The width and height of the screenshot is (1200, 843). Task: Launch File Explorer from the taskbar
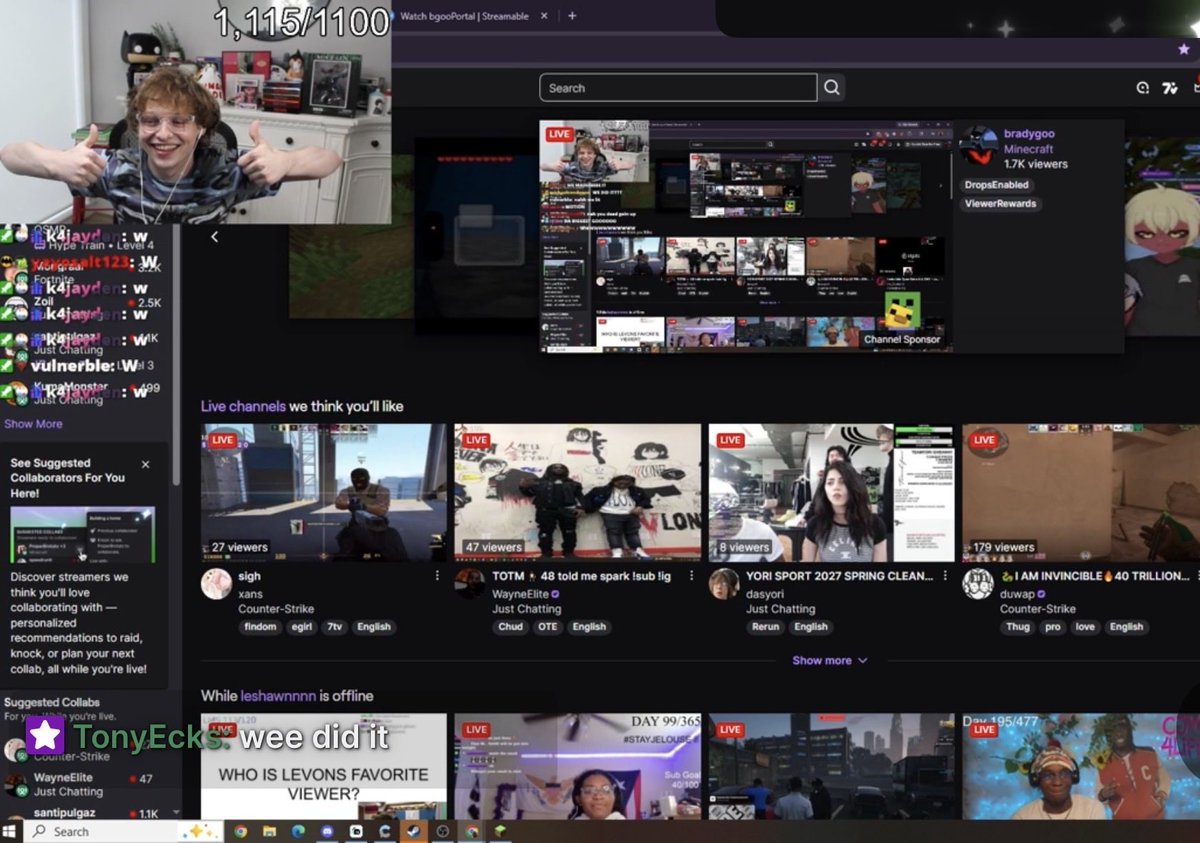pos(270,831)
